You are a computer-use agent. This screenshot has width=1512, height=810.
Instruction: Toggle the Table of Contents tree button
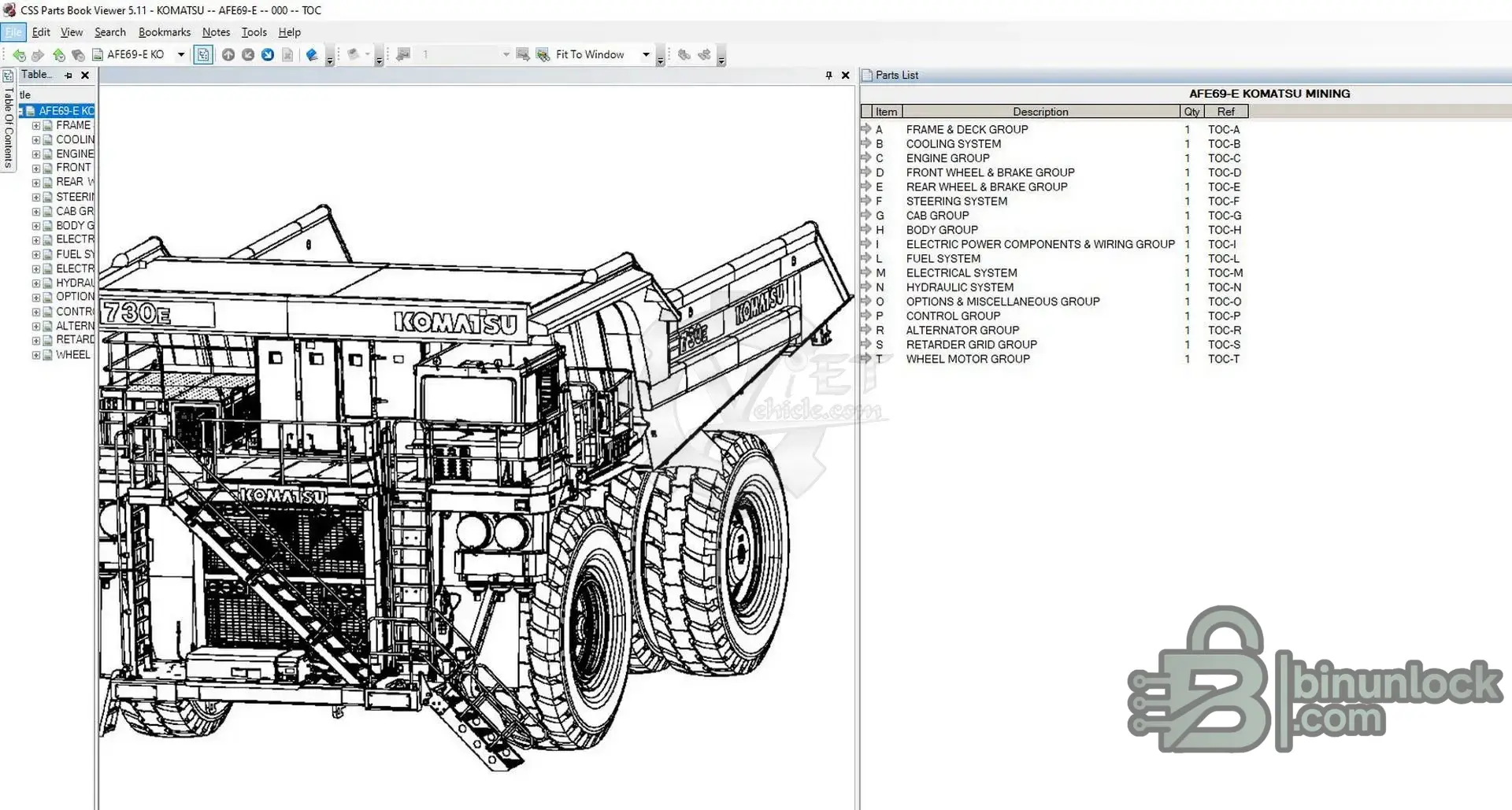(x=203, y=54)
